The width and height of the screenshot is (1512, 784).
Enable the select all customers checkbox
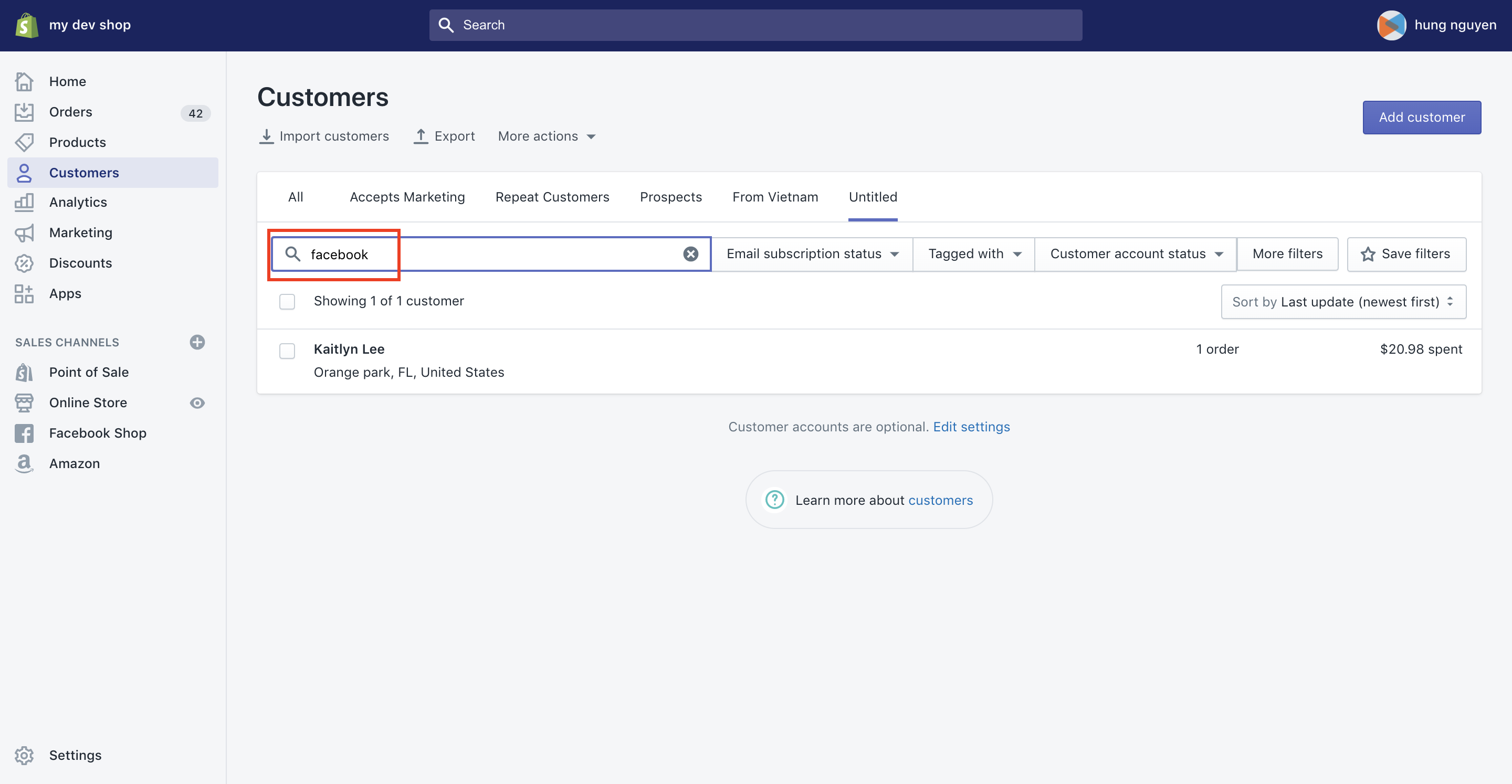tap(287, 301)
